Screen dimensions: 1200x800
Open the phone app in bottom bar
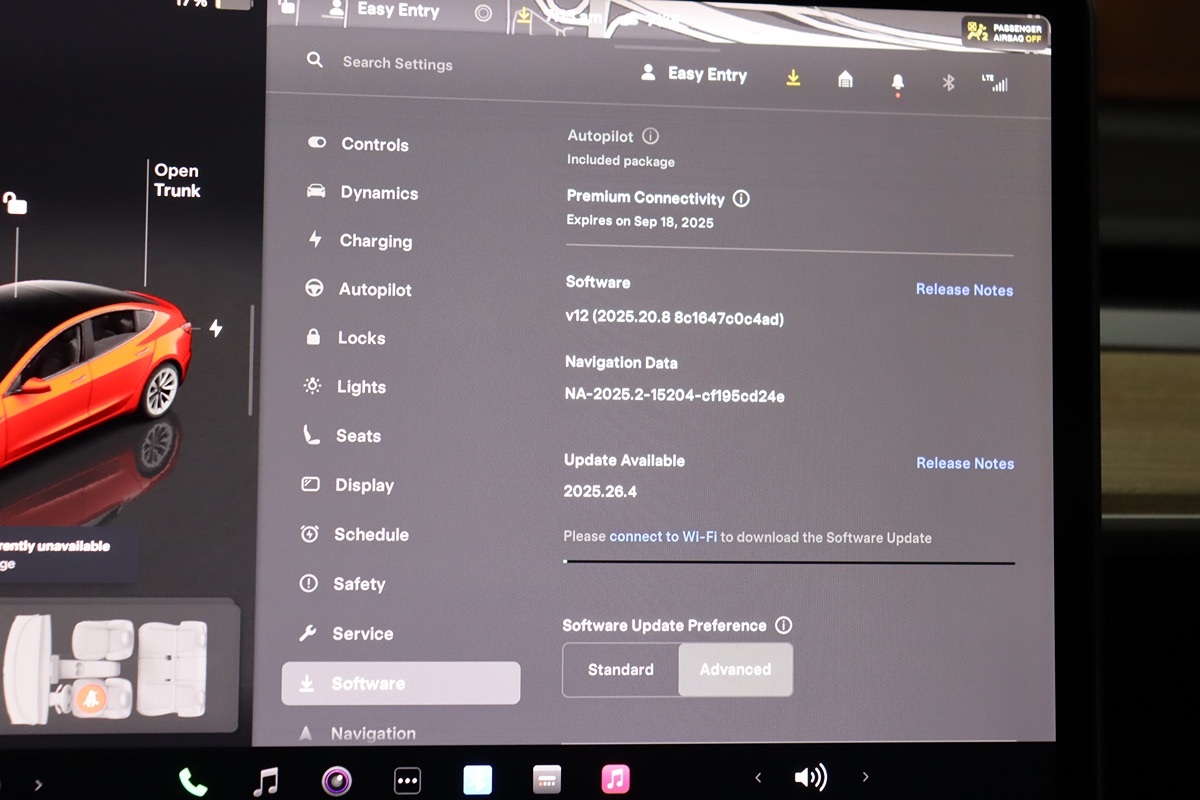tap(191, 780)
